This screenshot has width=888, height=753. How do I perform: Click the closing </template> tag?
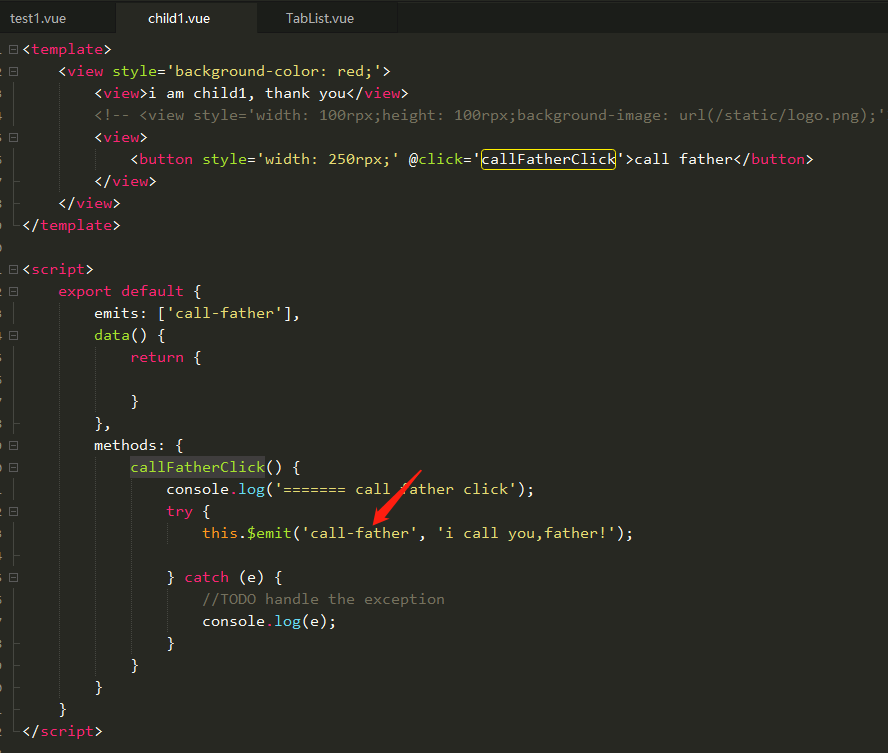coord(71,225)
